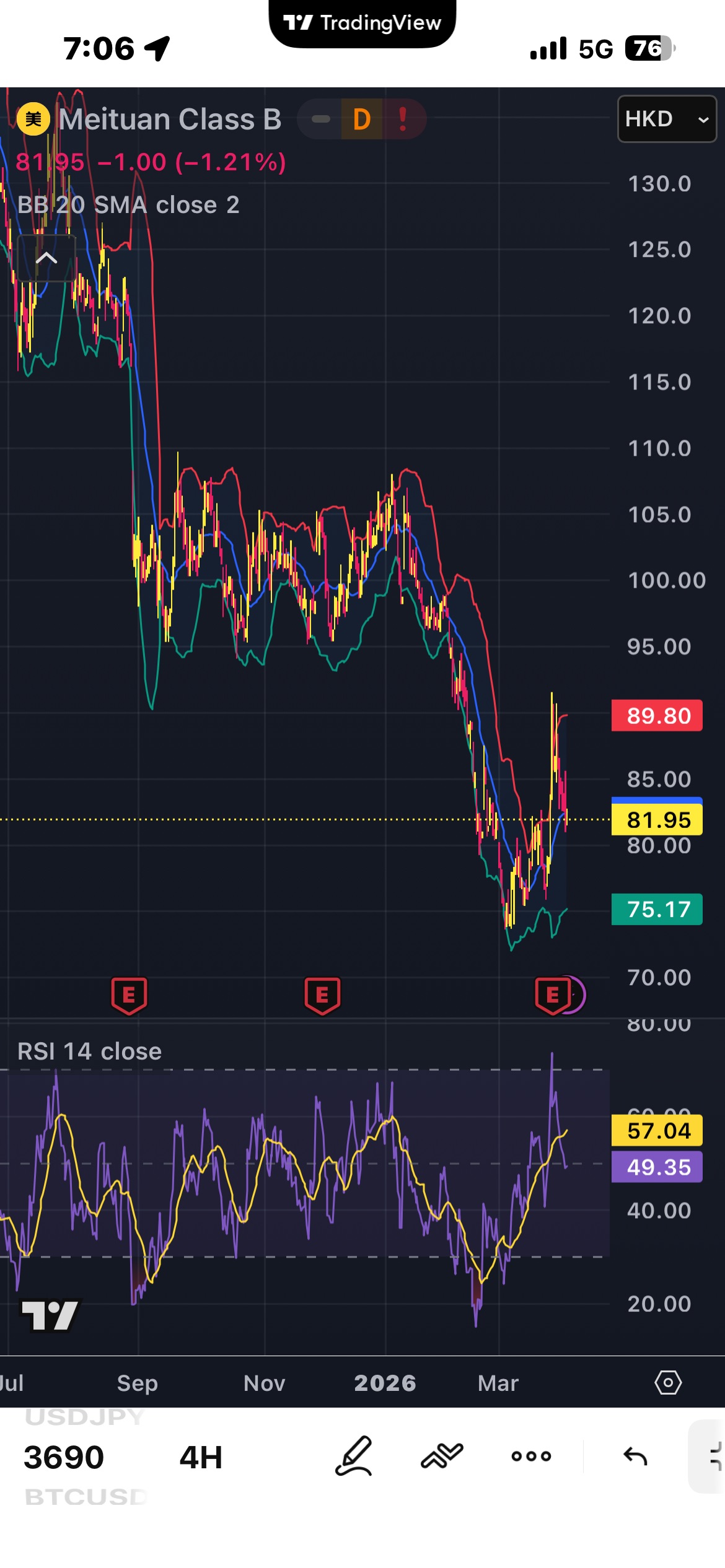The image size is (725, 1568).
Task: Tap the earnings marker near November
Action: point(322,996)
